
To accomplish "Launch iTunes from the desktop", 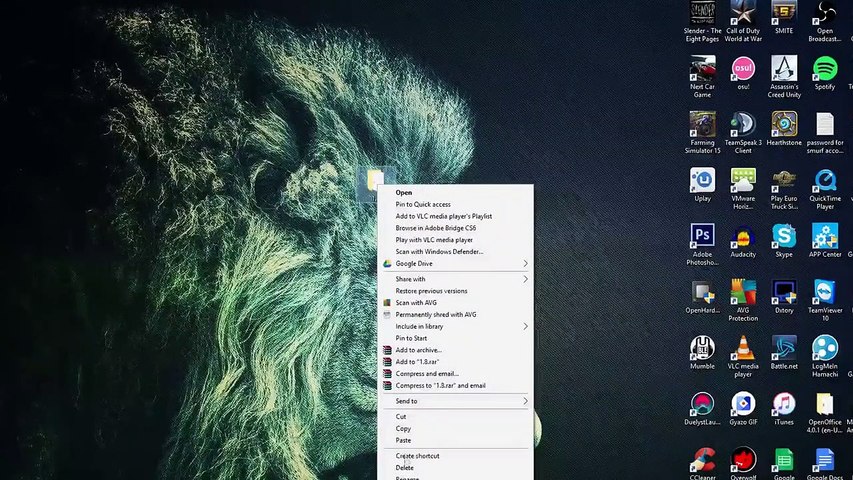I will 784,408.
